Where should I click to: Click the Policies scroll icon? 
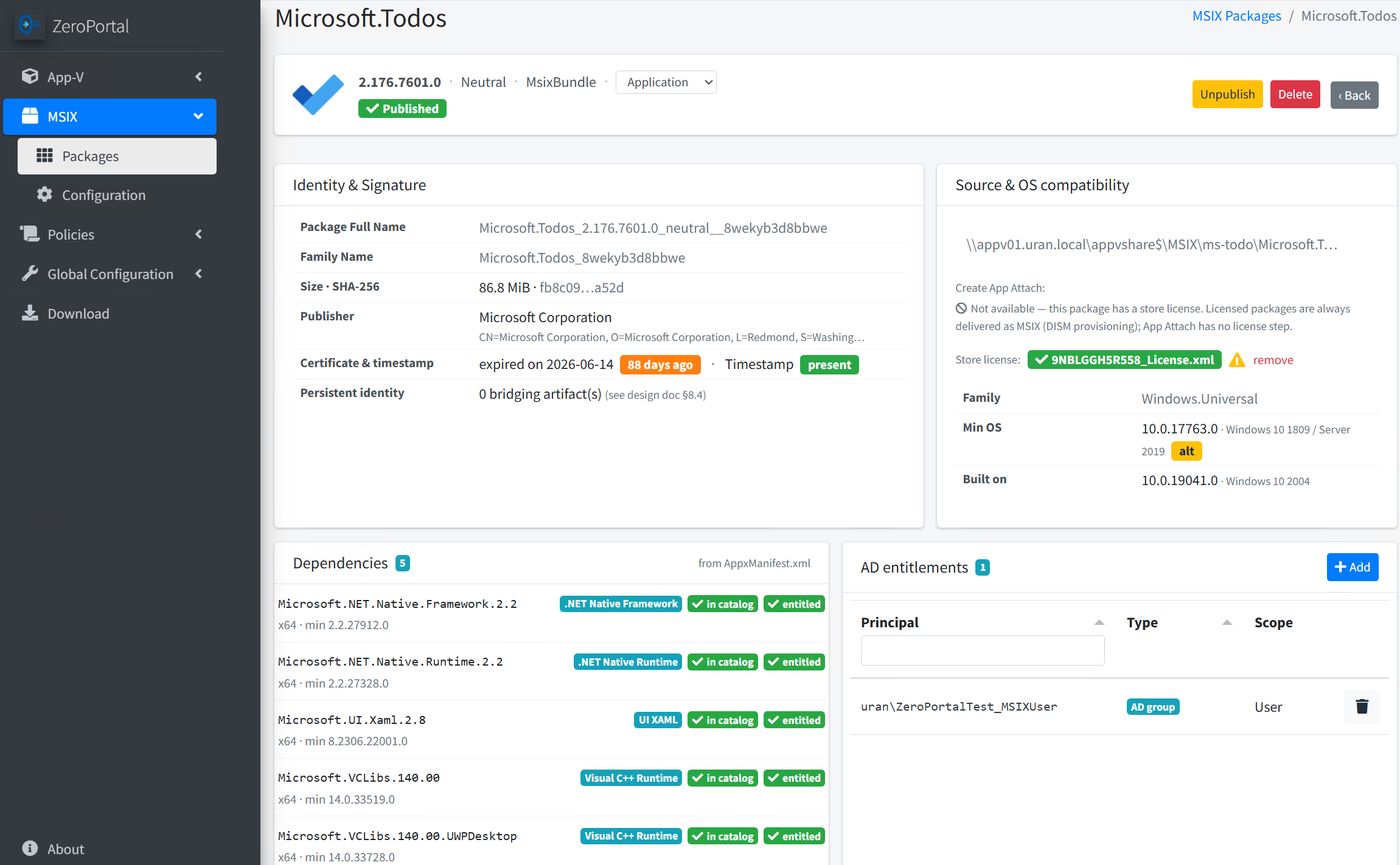29,234
